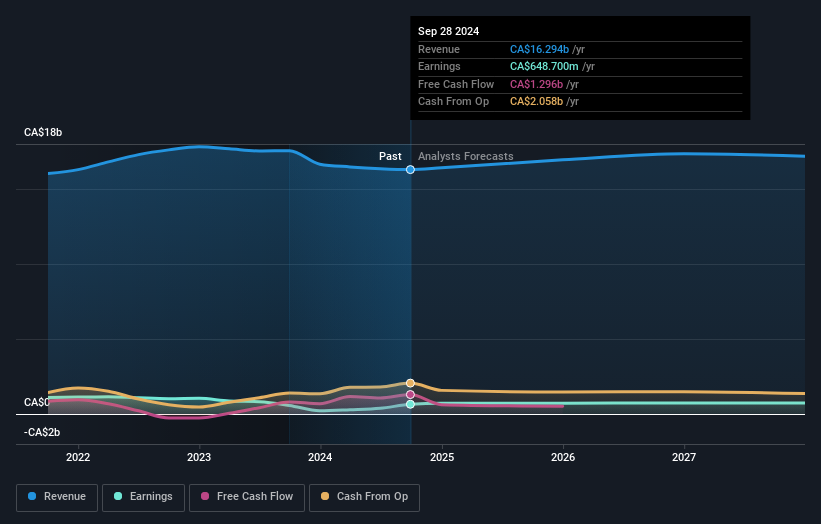
Task: Select the 2025 x-axis label
Action: [x=442, y=458]
